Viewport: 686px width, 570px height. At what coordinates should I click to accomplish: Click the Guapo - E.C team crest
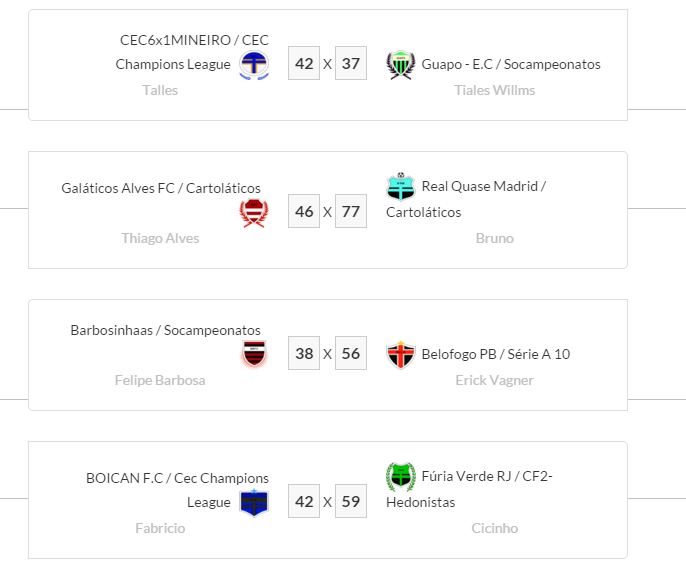click(x=400, y=65)
